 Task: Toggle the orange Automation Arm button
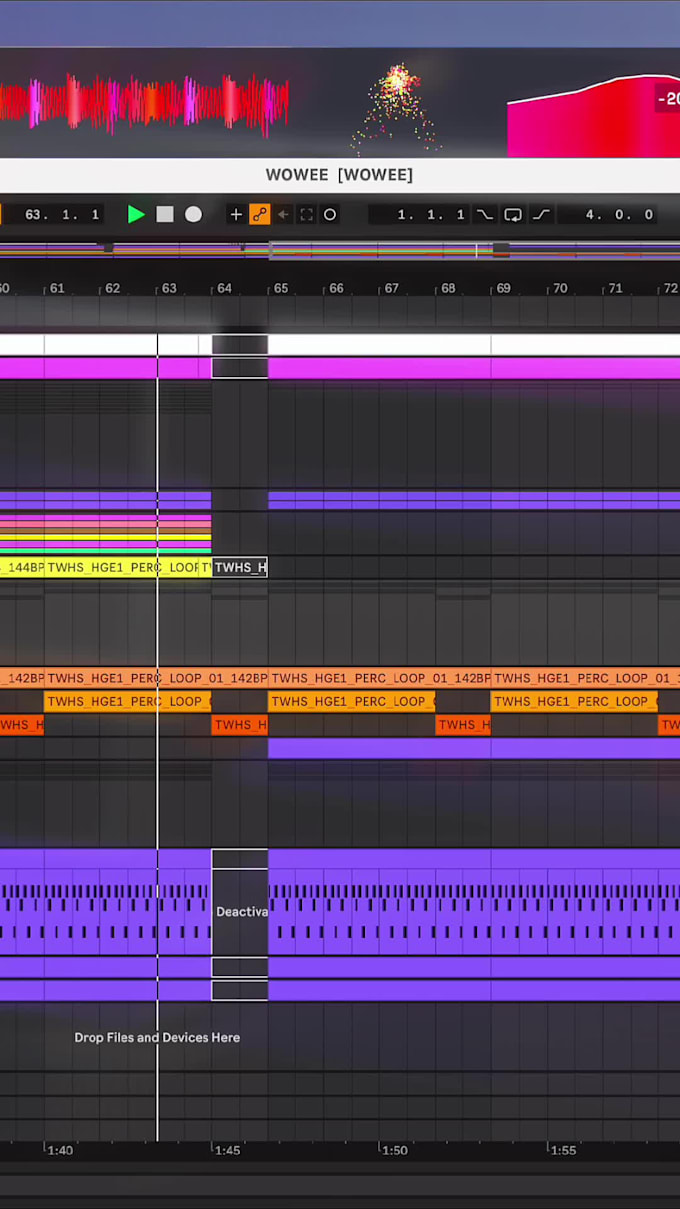coord(259,214)
